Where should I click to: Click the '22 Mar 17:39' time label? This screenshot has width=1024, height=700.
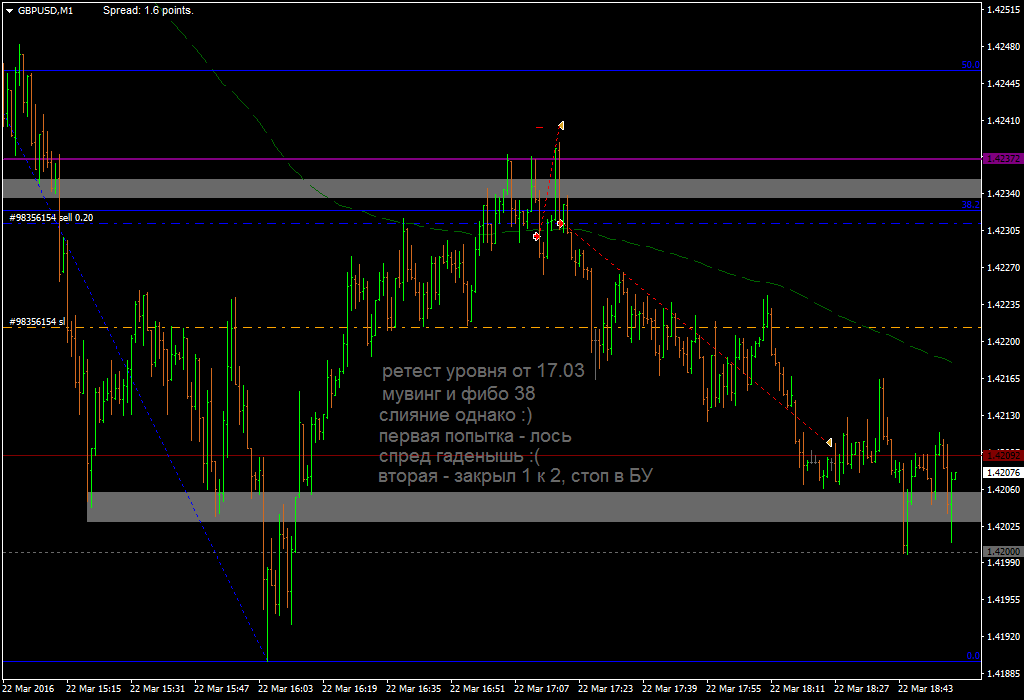click(x=669, y=688)
